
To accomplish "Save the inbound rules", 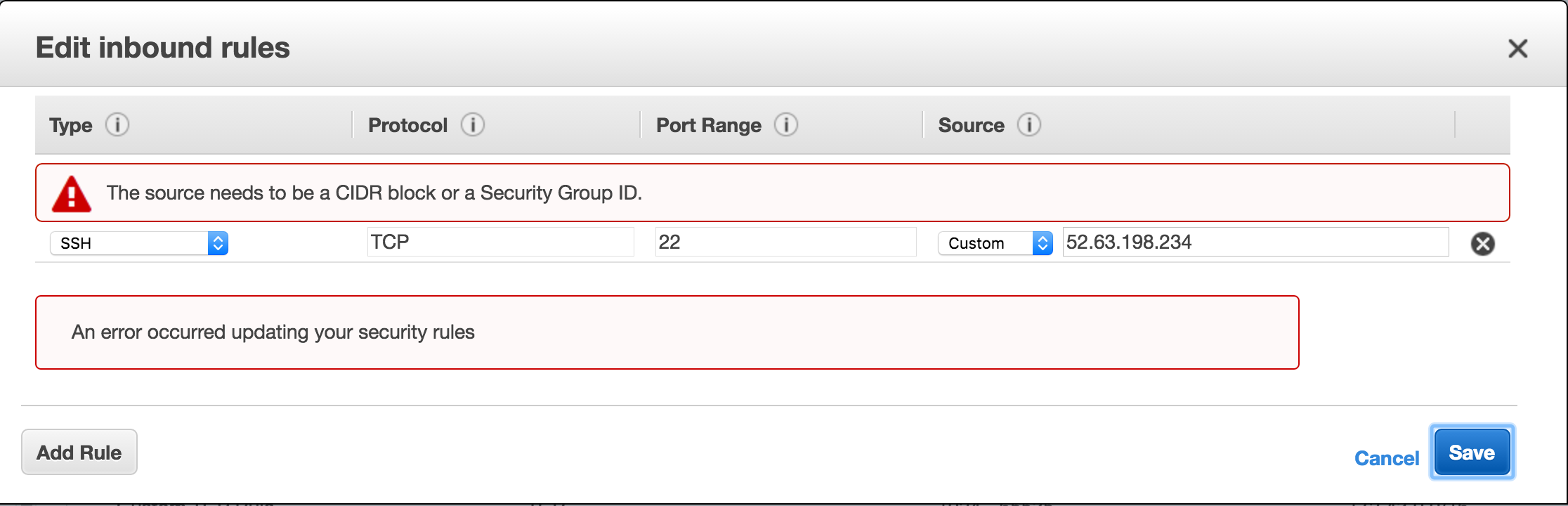I will pos(1472,453).
